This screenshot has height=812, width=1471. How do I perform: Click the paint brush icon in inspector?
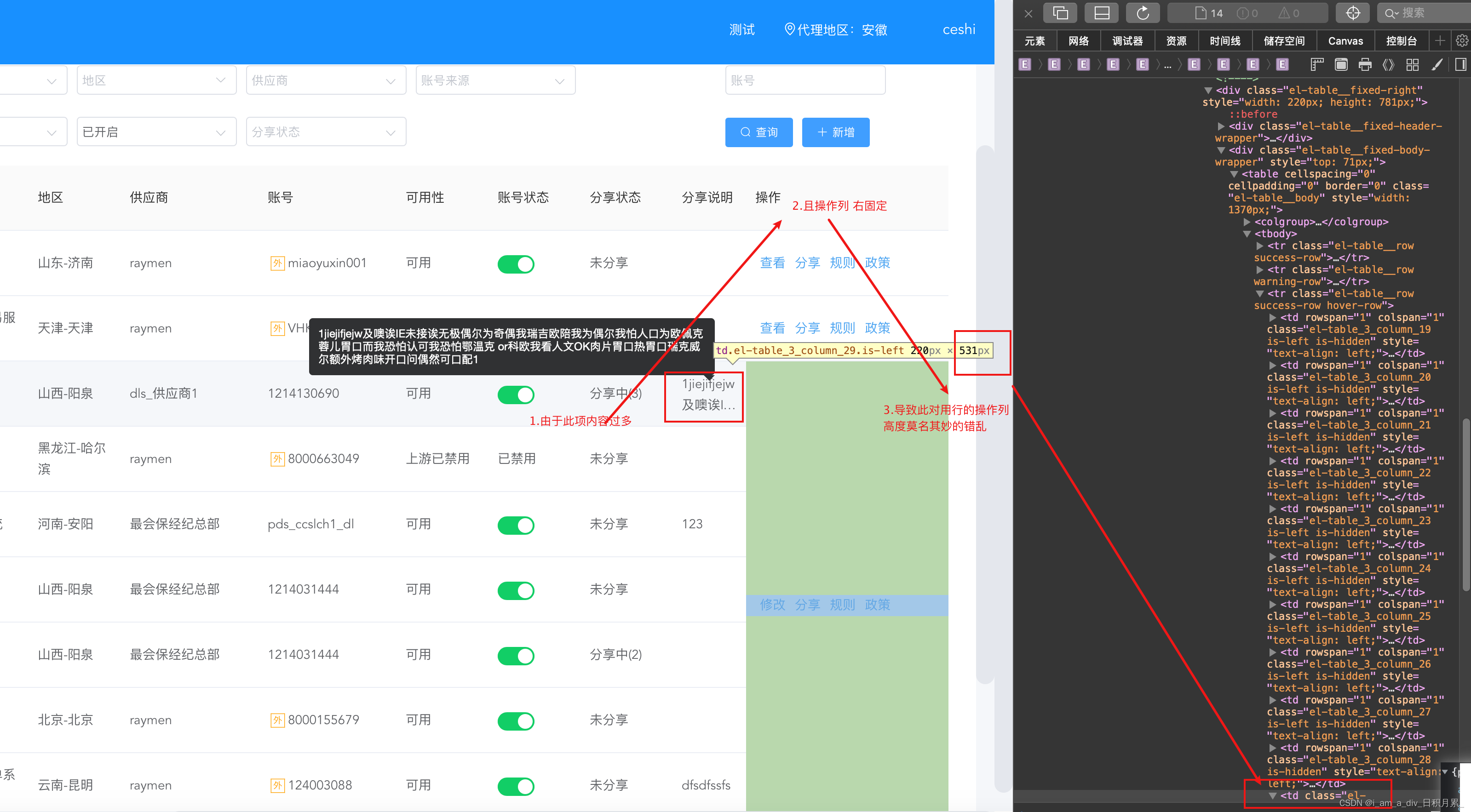click(x=1437, y=64)
